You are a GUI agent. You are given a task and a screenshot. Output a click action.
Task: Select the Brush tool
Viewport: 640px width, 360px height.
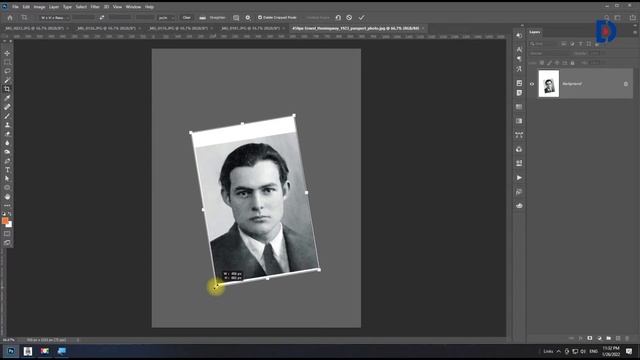pos(7,116)
